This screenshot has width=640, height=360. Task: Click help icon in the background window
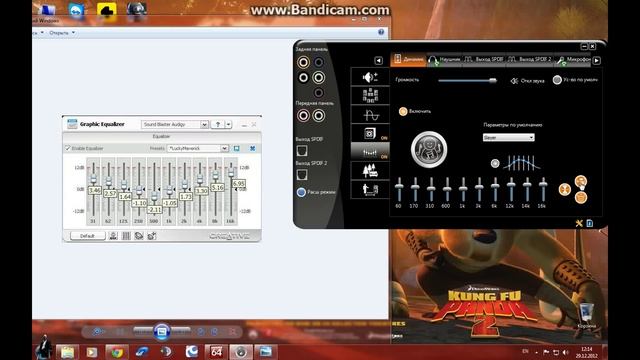pos(381,32)
